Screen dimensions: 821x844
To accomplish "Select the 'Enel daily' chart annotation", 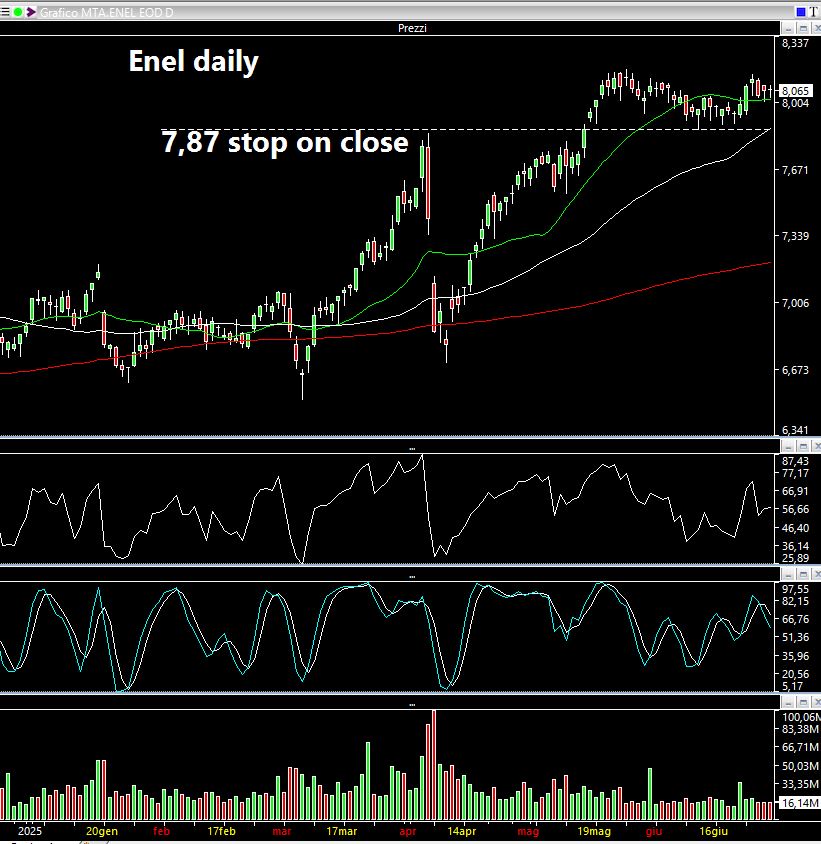I will tap(194, 61).
